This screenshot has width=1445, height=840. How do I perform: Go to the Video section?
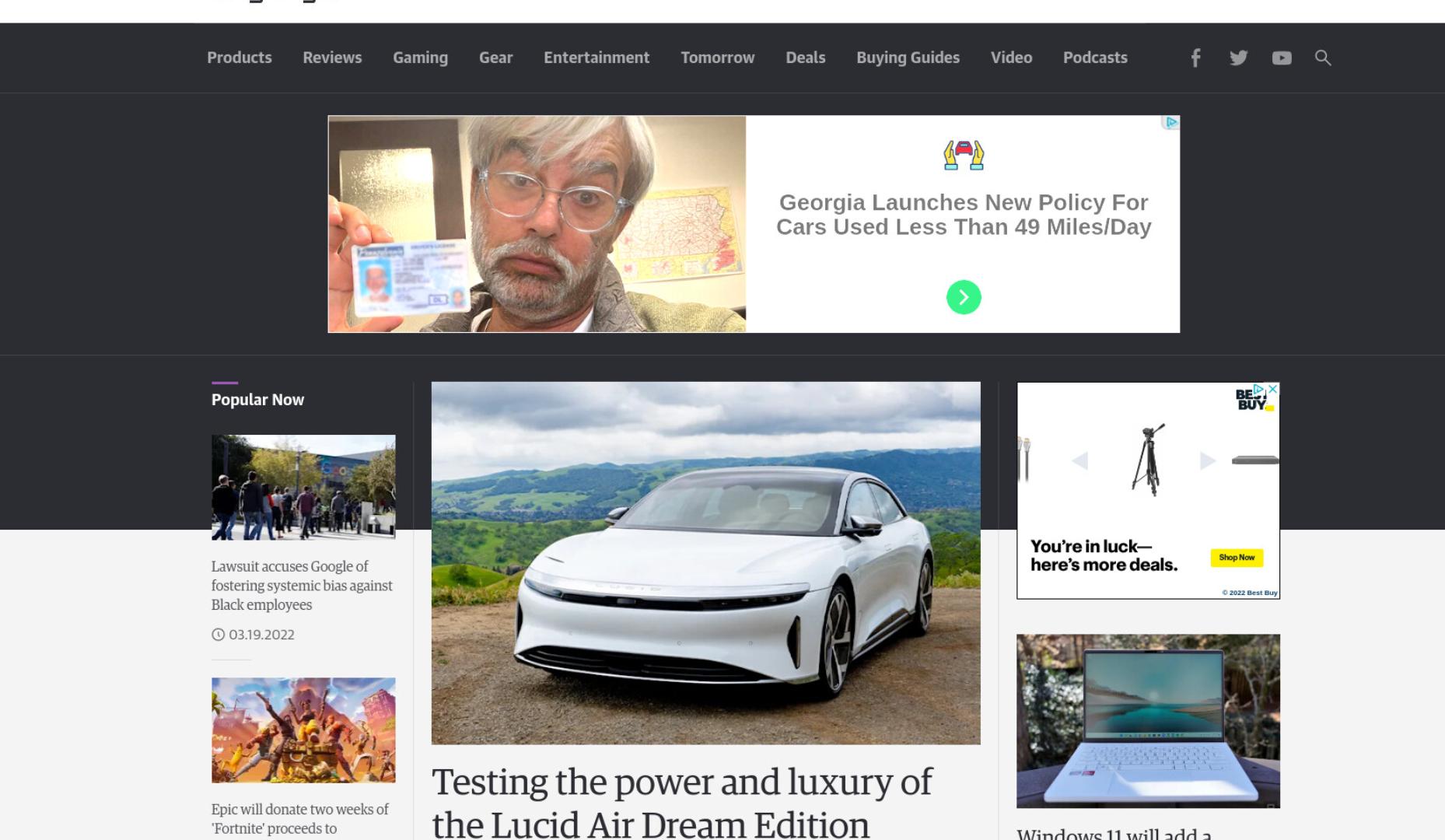[x=1011, y=58]
